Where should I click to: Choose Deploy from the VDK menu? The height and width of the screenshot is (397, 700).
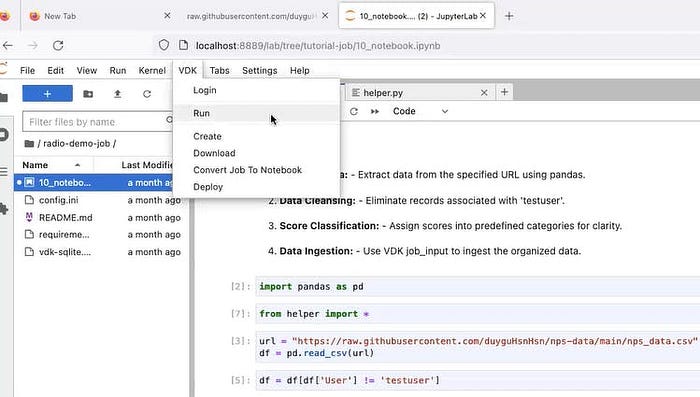tap(208, 187)
